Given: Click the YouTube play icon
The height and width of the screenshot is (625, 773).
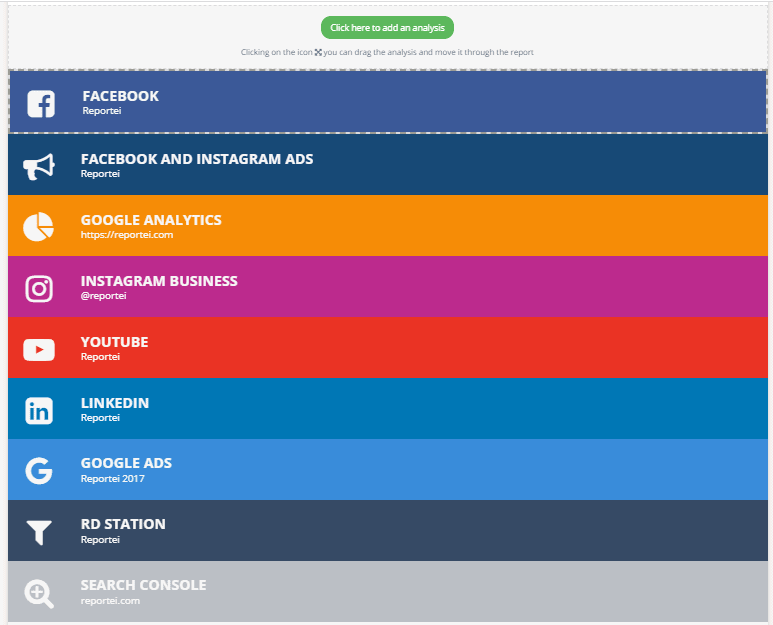Looking at the screenshot, I should [x=39, y=349].
